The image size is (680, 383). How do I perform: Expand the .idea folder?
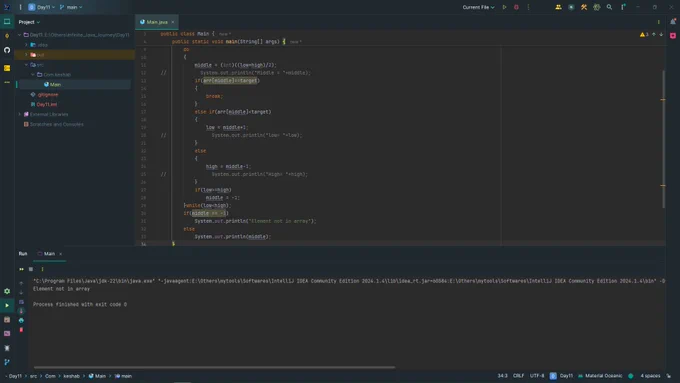click(26, 45)
